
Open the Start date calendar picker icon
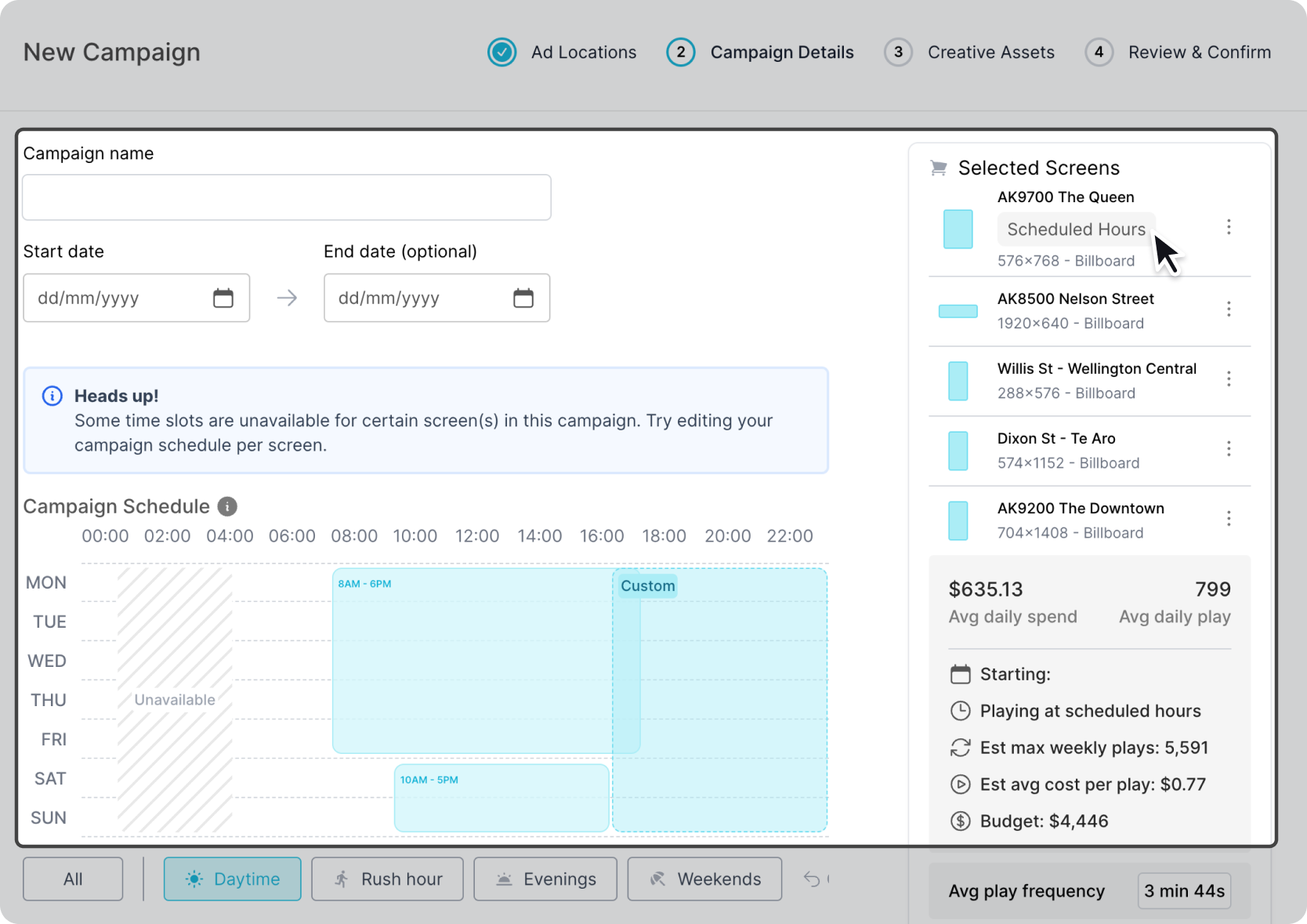tap(223, 298)
